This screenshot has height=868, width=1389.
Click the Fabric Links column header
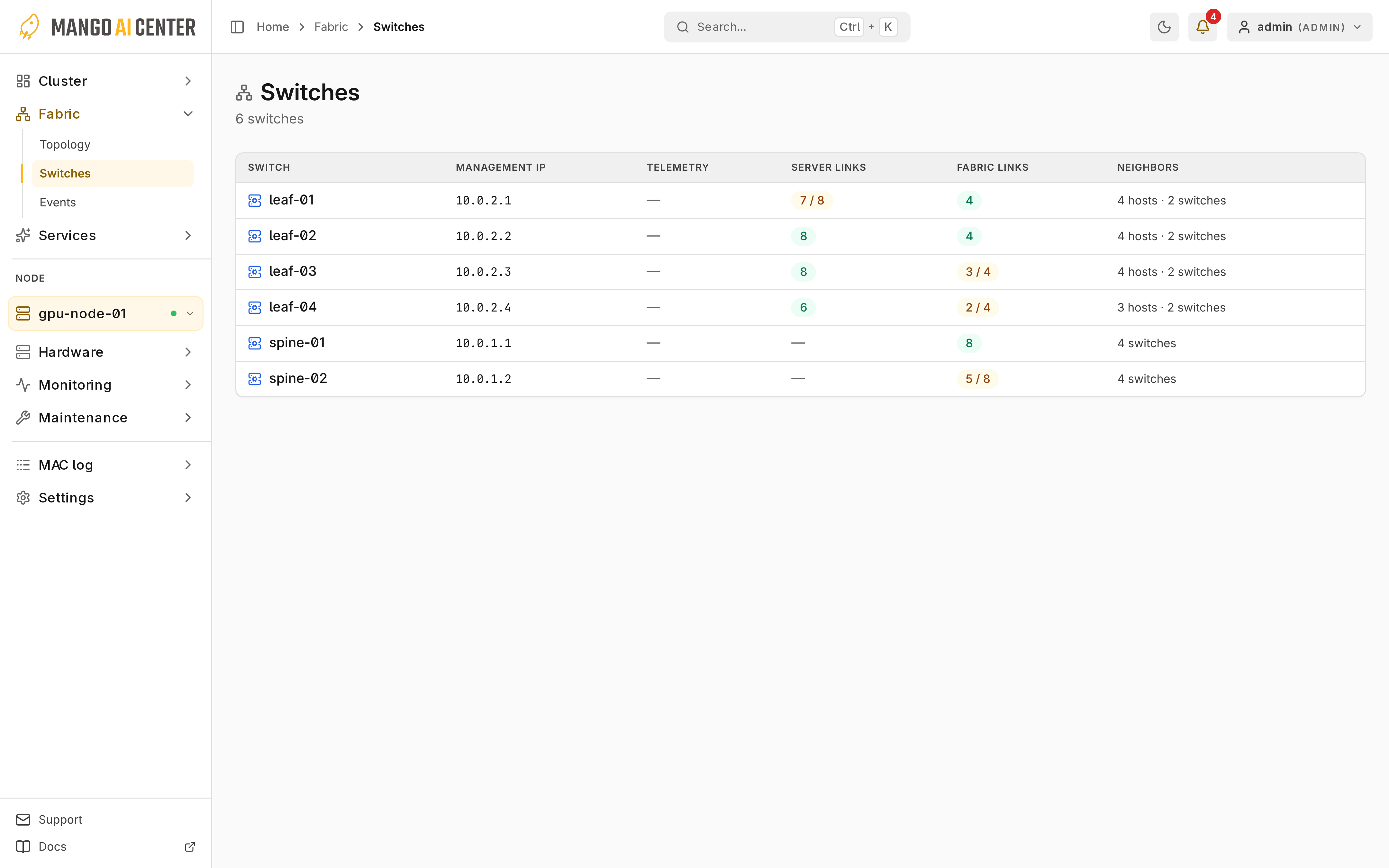992,167
